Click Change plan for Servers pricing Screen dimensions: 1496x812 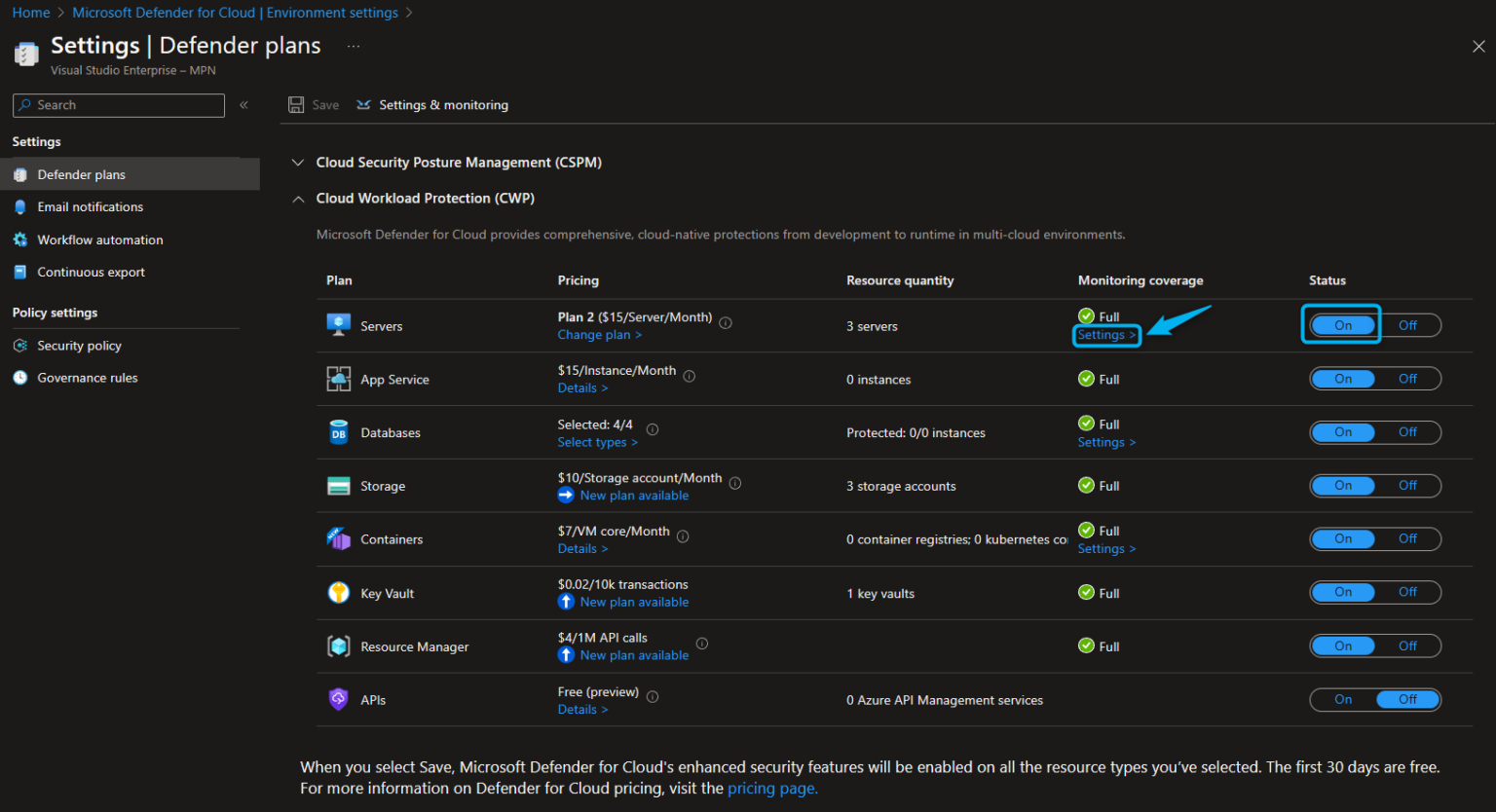coord(599,334)
